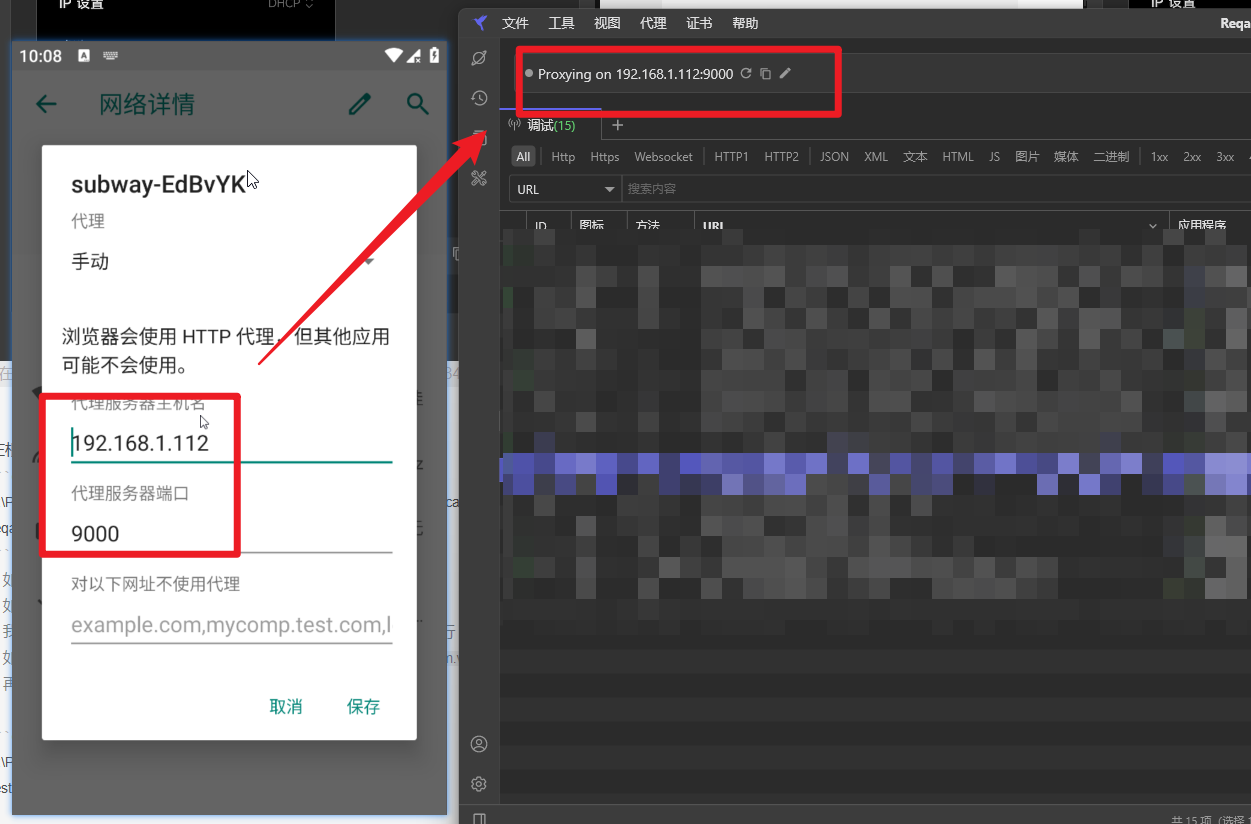
Task: Toggle the 媒体 content filter
Action: coord(1066,157)
